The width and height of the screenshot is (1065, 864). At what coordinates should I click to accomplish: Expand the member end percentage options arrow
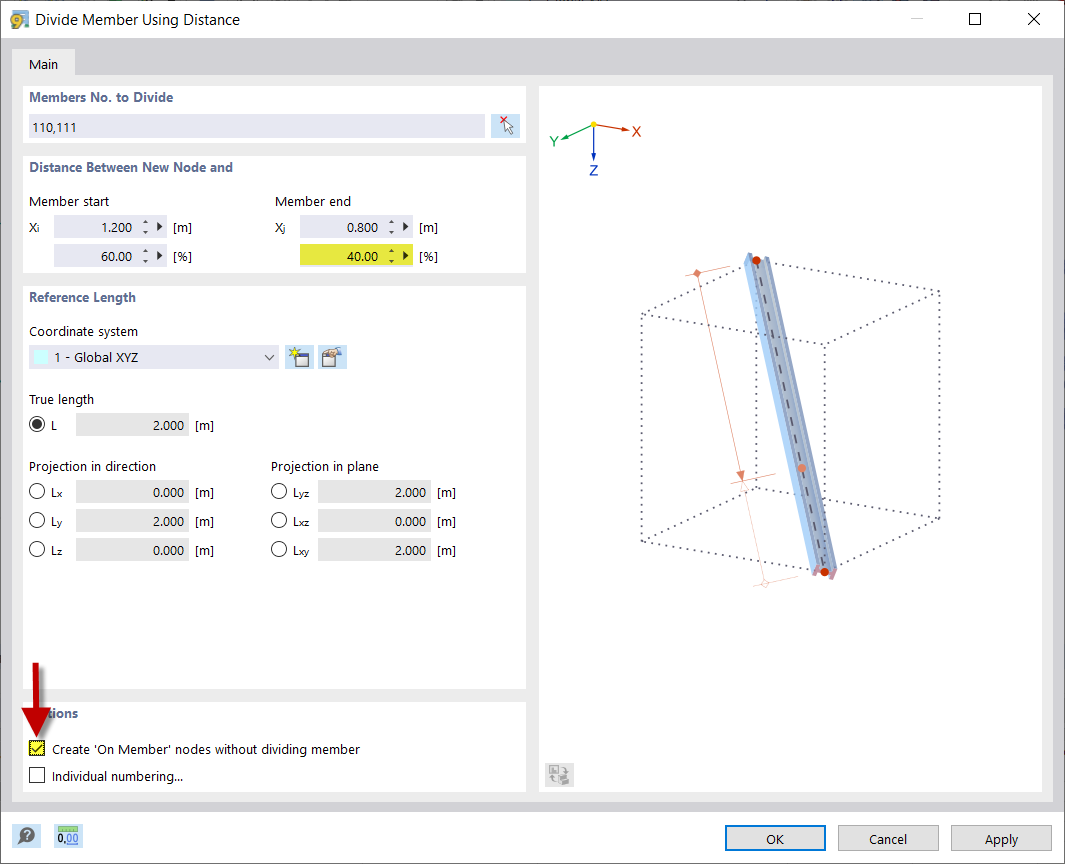[406, 255]
